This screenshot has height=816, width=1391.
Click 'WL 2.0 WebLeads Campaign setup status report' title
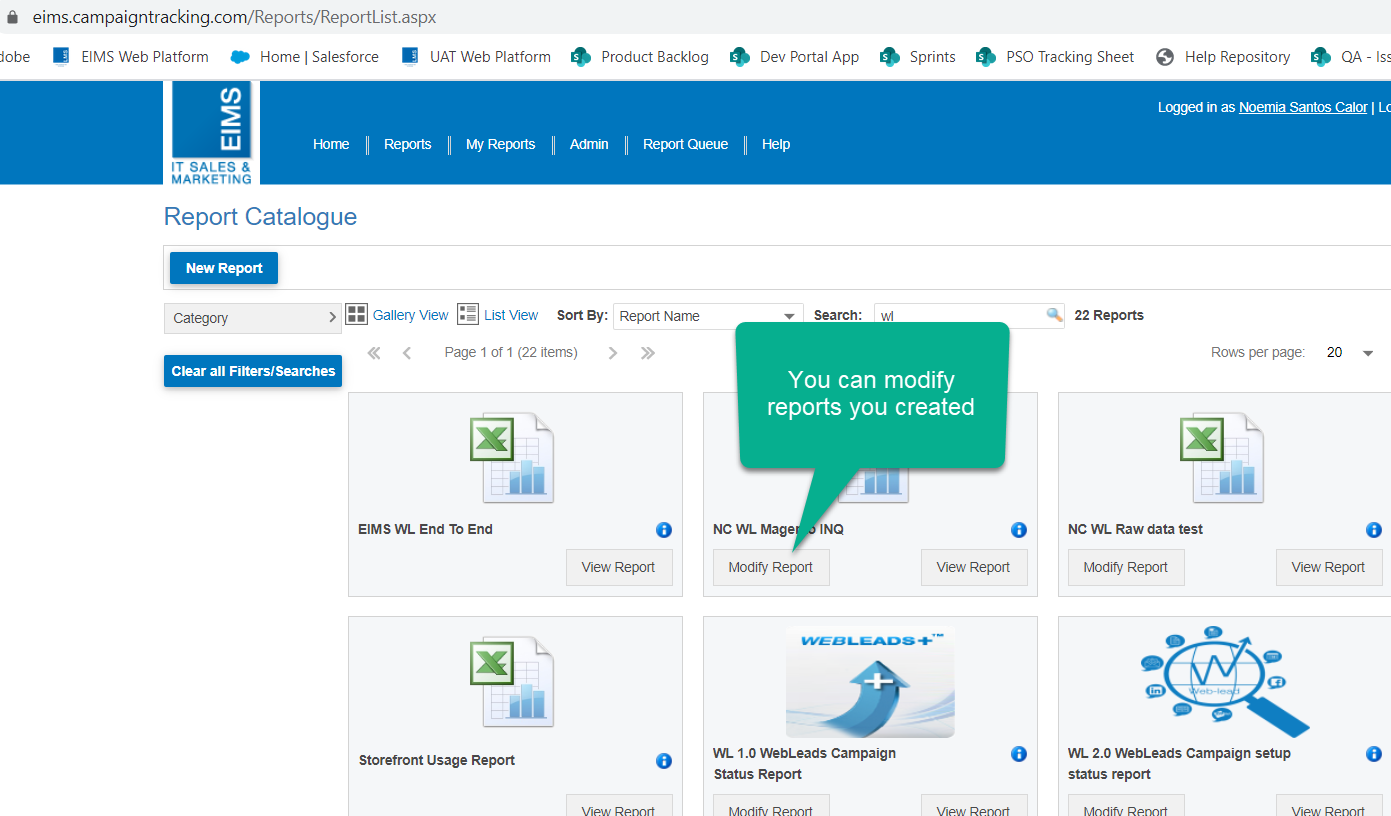[1179, 764]
